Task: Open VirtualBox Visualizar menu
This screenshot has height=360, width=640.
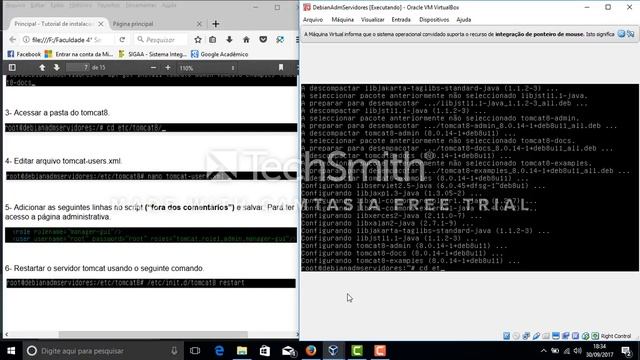Action: point(372,20)
